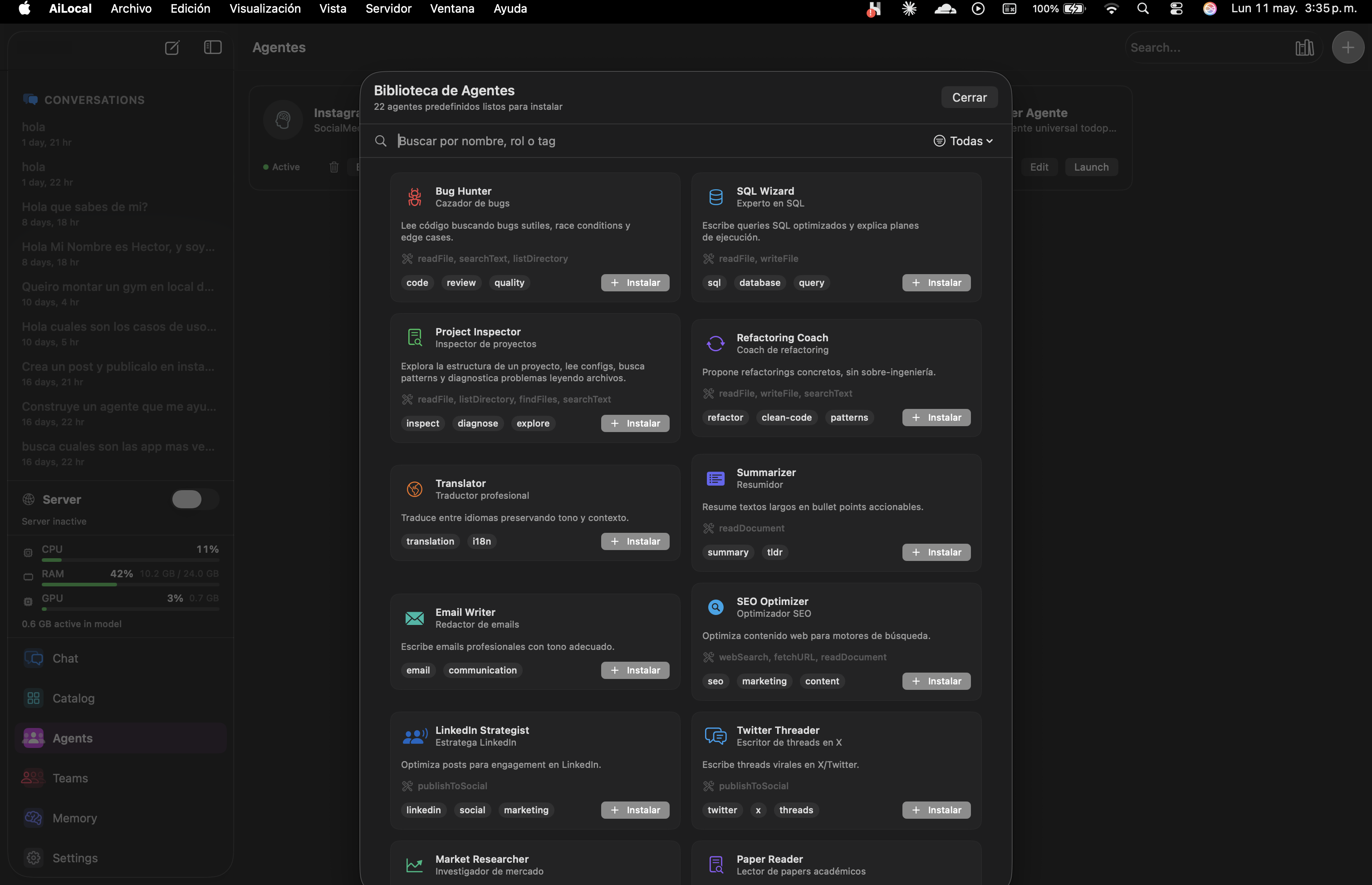Open Settings in the sidebar
The height and width of the screenshot is (885, 1372).
[121, 857]
